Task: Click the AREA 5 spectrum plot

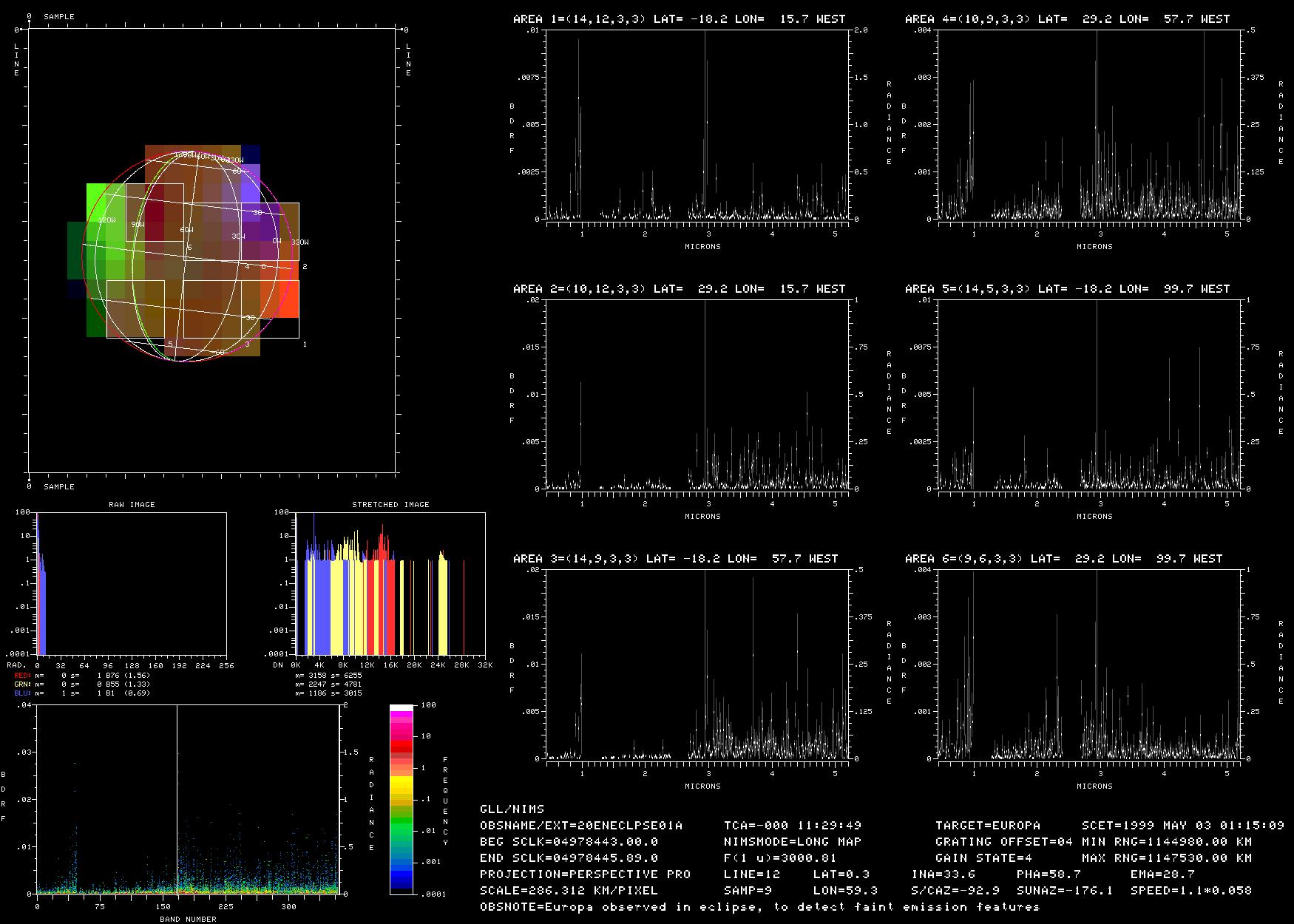Action: pos(1090,395)
